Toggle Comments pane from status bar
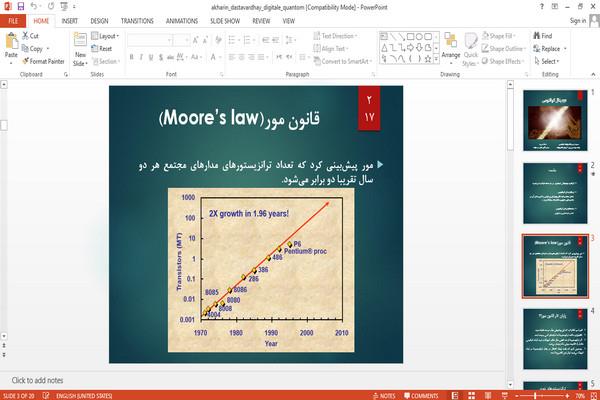Image resolution: width=600 pixels, height=400 pixels. pyautogui.click(x=421, y=396)
